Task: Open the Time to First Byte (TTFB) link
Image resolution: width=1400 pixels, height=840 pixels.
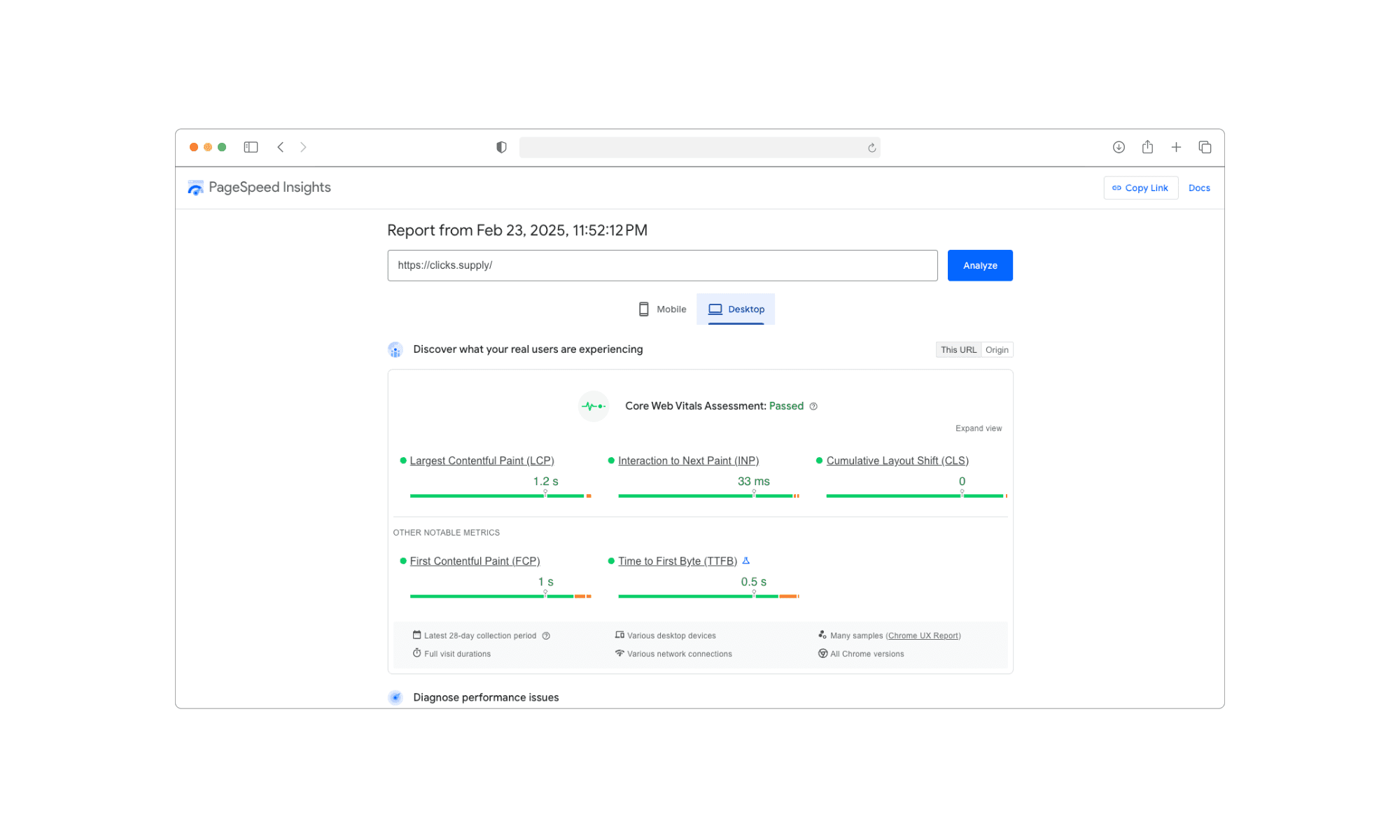Action: [x=678, y=561]
